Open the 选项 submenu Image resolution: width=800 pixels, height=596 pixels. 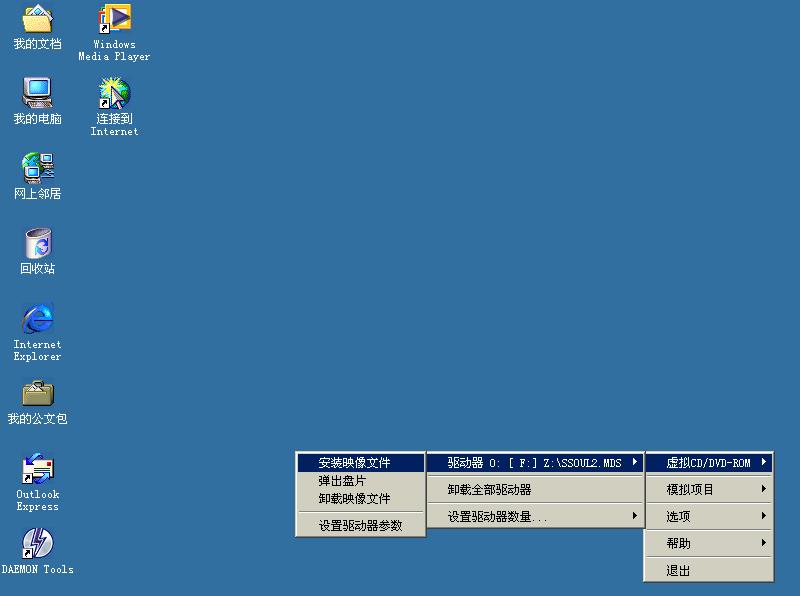(x=709, y=517)
